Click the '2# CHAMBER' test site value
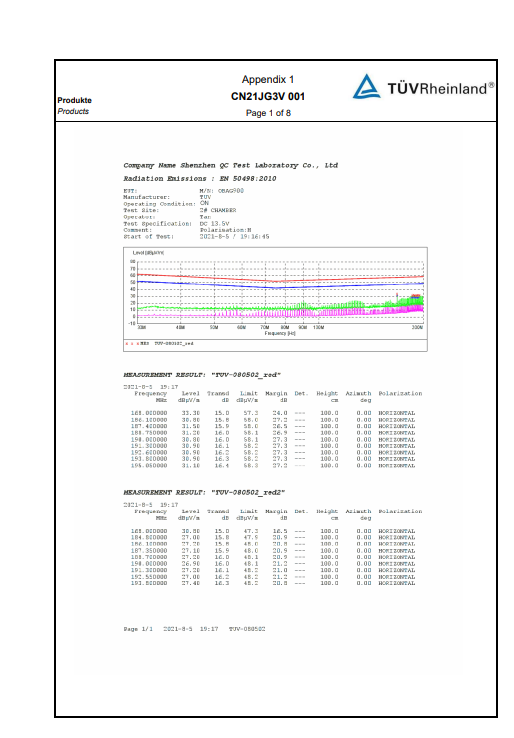 218,210
